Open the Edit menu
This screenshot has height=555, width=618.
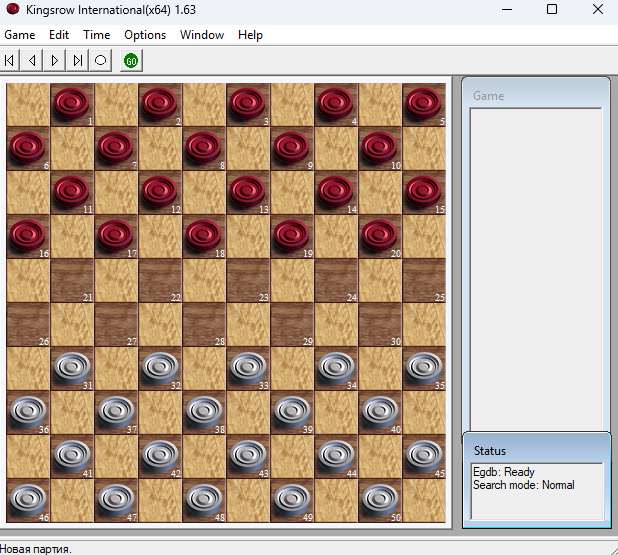(x=59, y=35)
